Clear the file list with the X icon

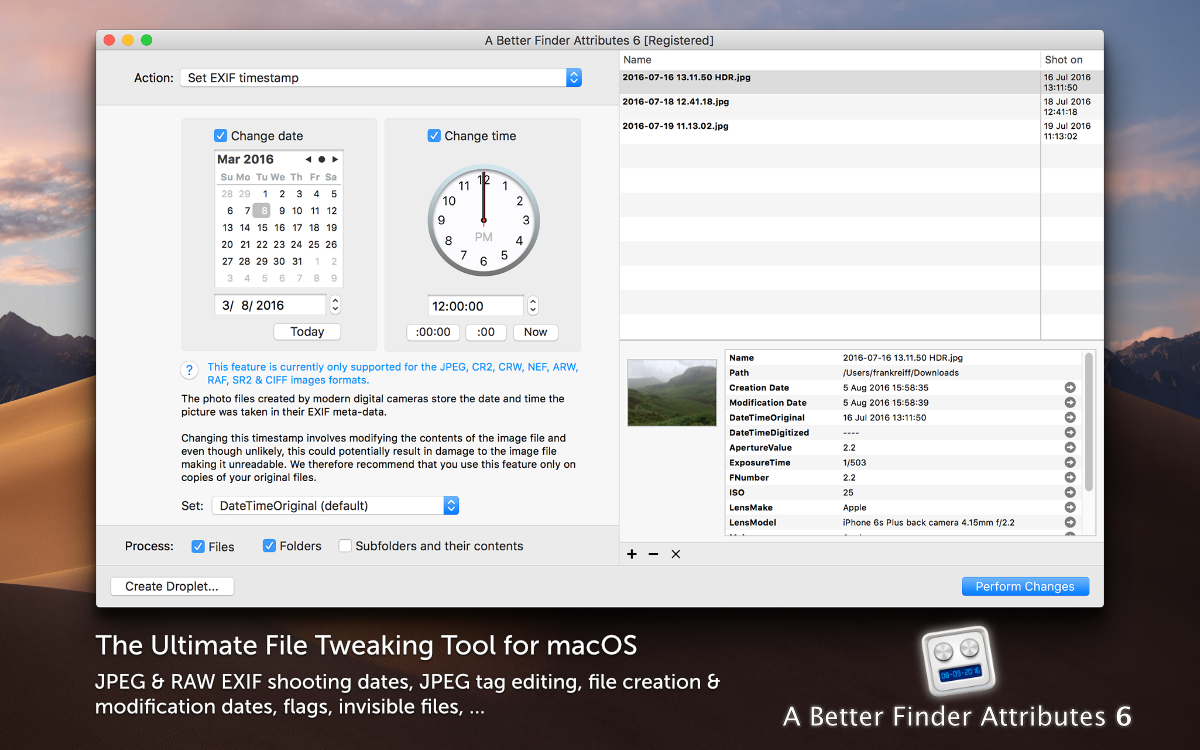click(x=675, y=554)
